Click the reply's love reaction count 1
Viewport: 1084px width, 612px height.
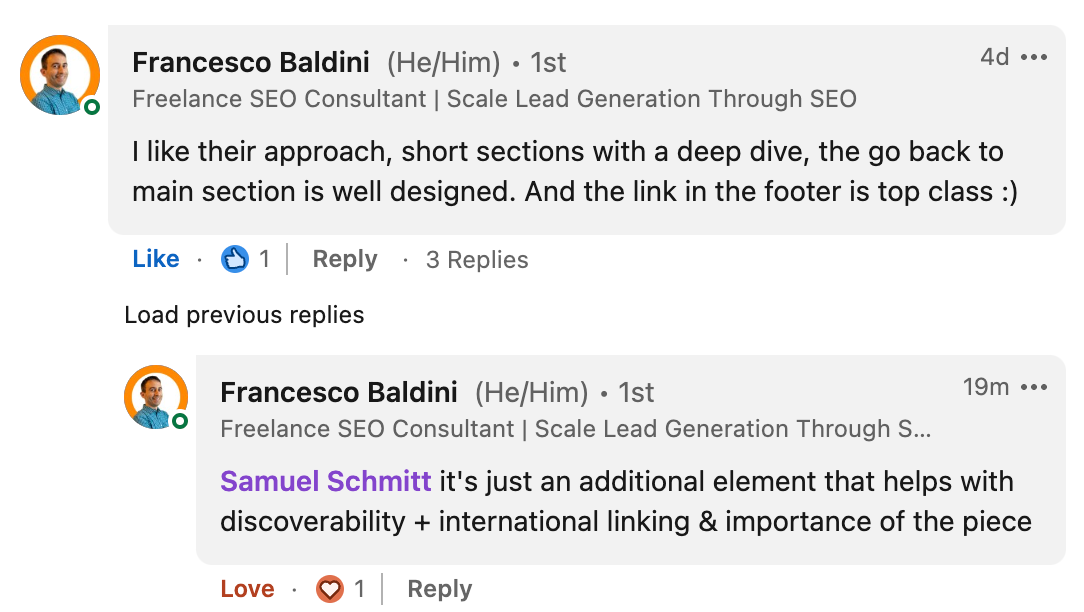coord(359,589)
